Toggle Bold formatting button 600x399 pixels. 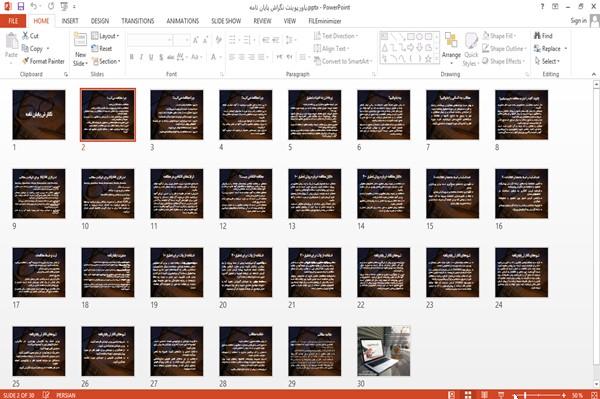click(x=132, y=57)
